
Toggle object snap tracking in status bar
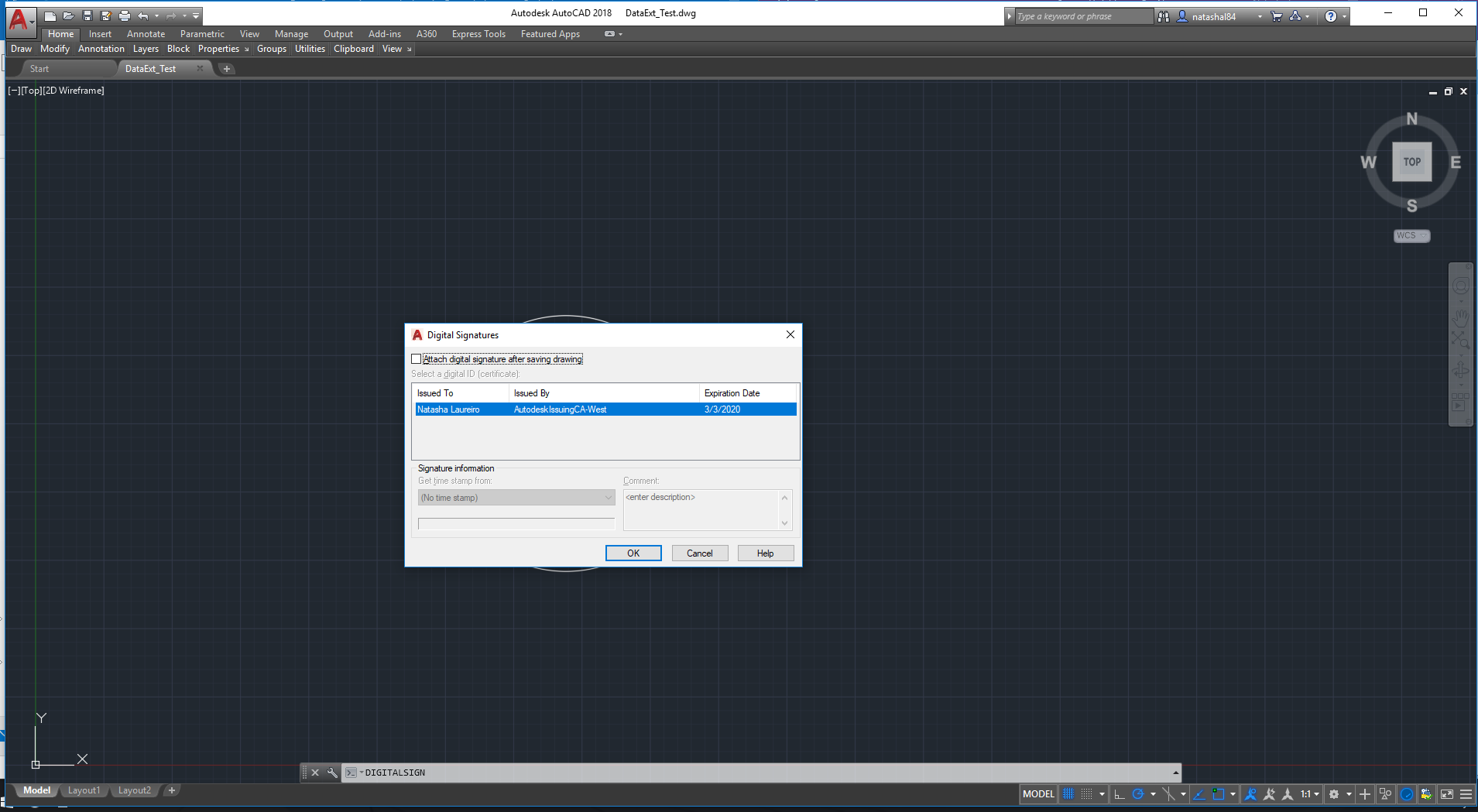[1199, 794]
